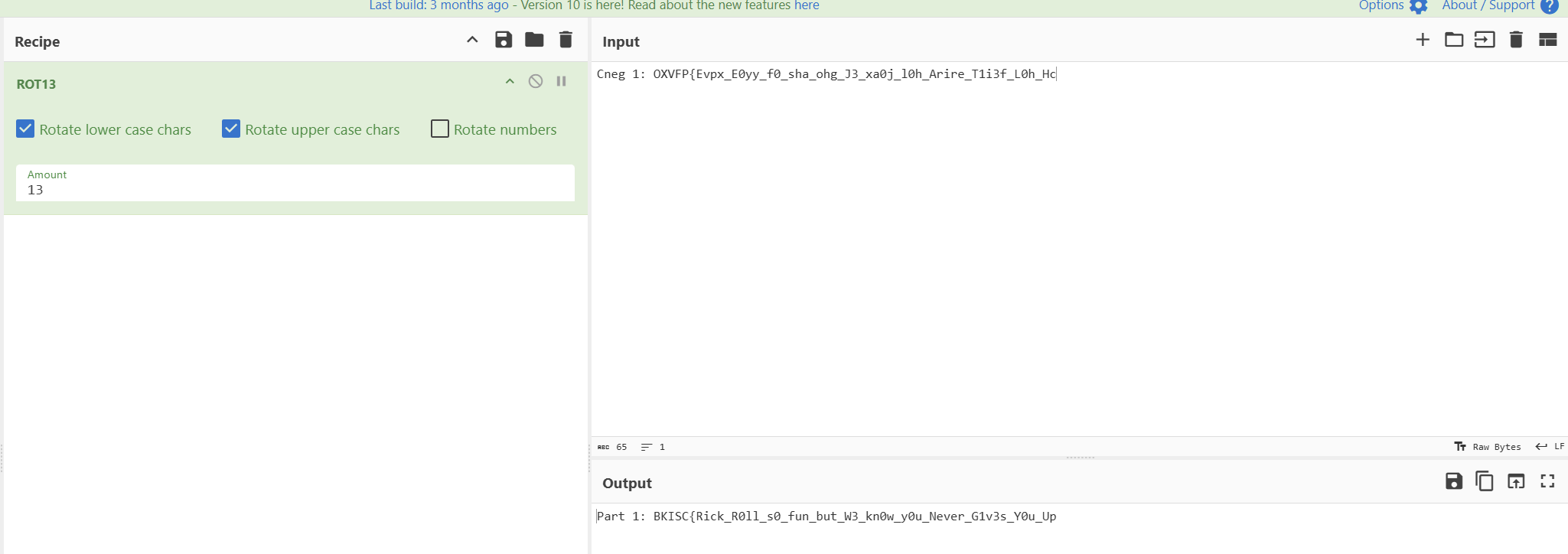1568x554 pixels.
Task: Enable Rotate numbers checkbox
Action: pos(440,129)
